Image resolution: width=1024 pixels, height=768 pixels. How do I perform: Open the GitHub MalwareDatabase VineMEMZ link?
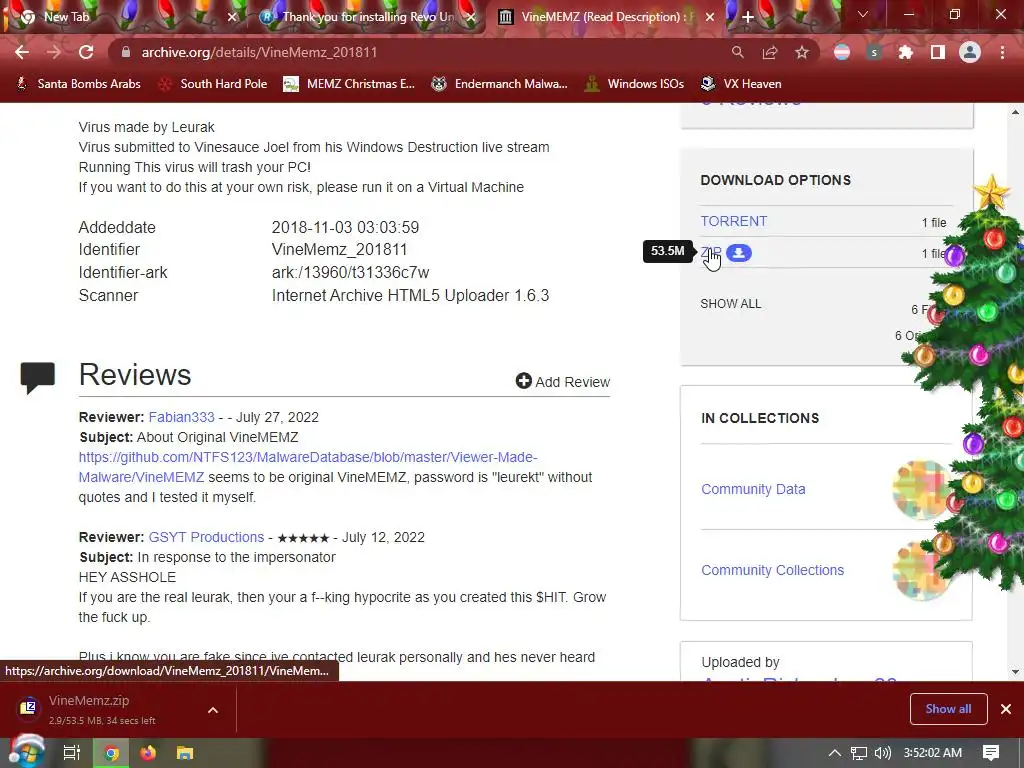(308, 467)
